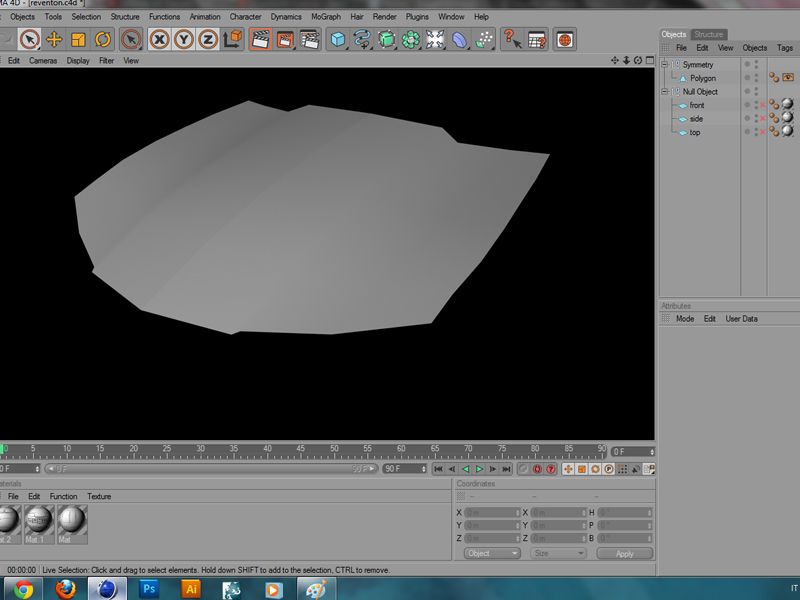Screen dimensions: 800x600
Task: Open the spline tools icon
Action: point(362,39)
